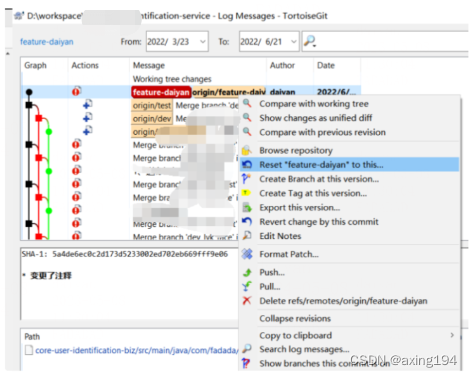The height and width of the screenshot is (377, 472).
Task: Click the Pull icon
Action: pyautogui.click(x=247, y=286)
